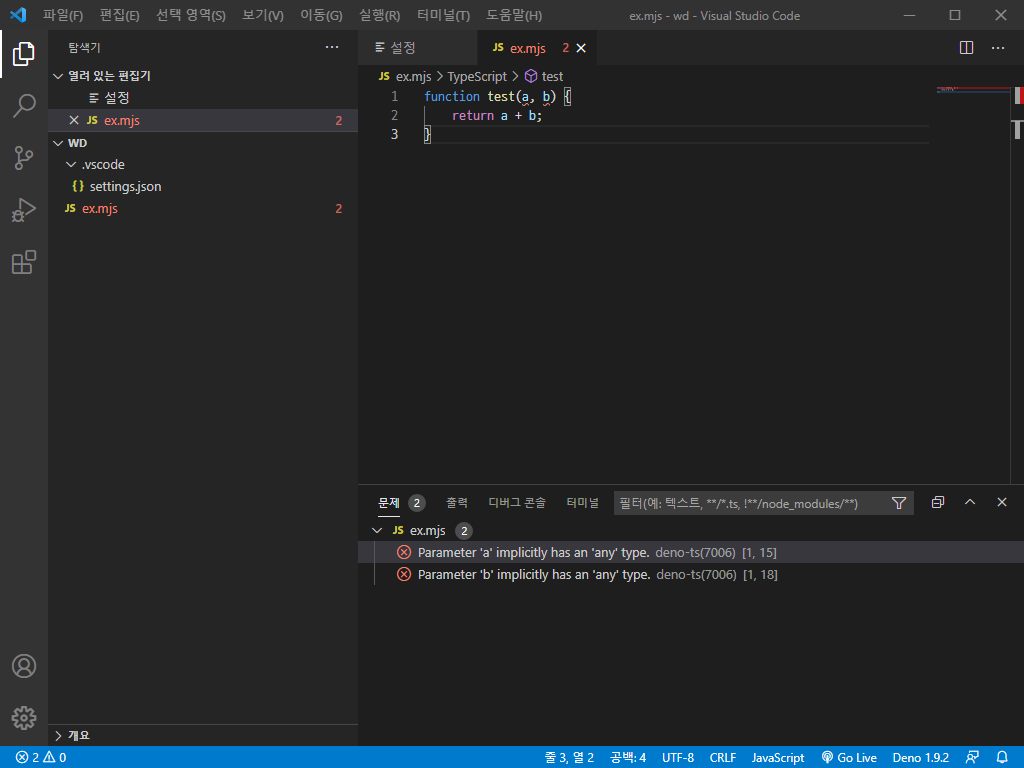Toggle the problems filter funnel icon
Screen dimensions: 1024x768
(899, 503)
